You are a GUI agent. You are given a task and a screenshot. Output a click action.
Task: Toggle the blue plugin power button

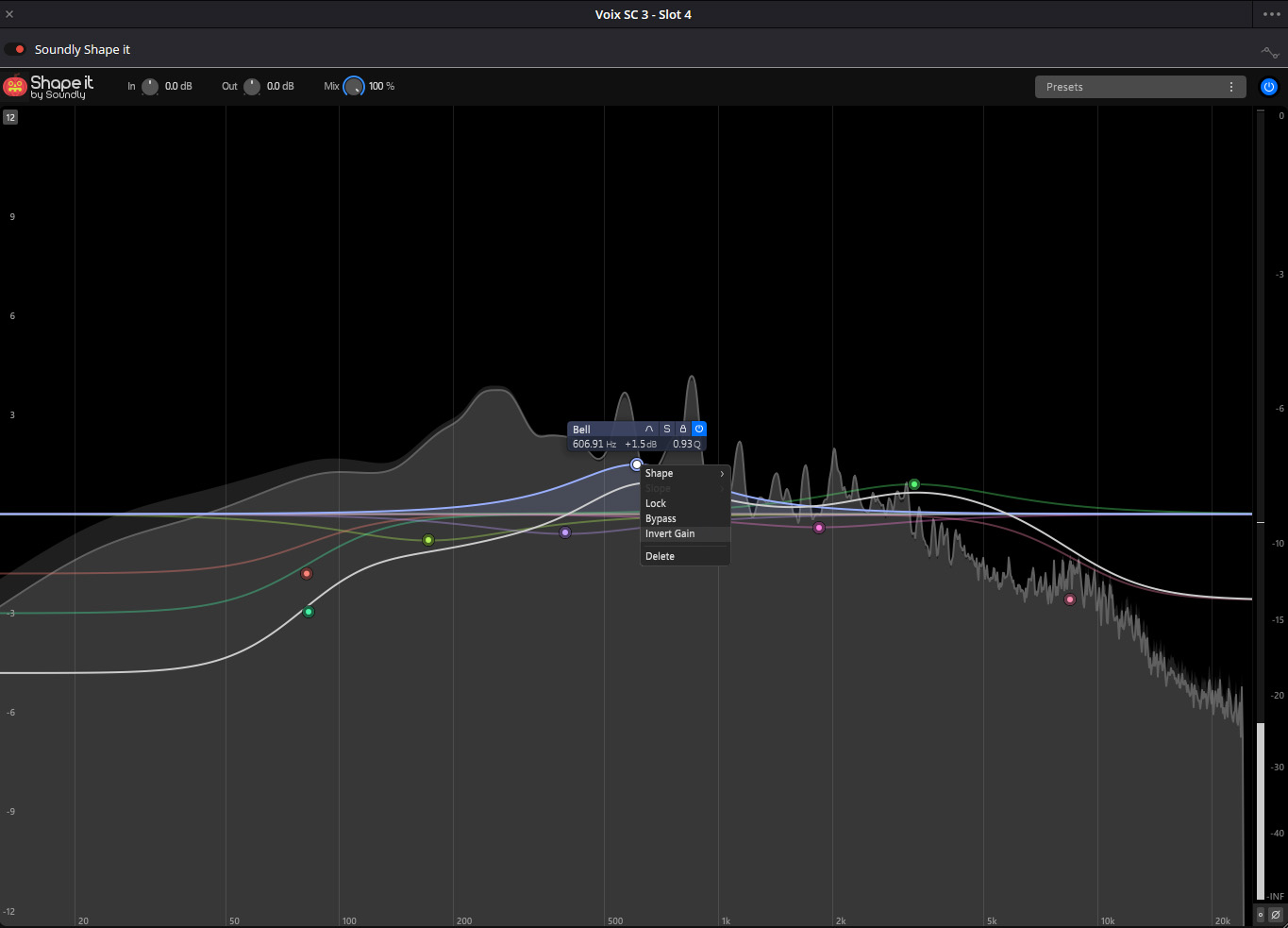coord(1269,87)
